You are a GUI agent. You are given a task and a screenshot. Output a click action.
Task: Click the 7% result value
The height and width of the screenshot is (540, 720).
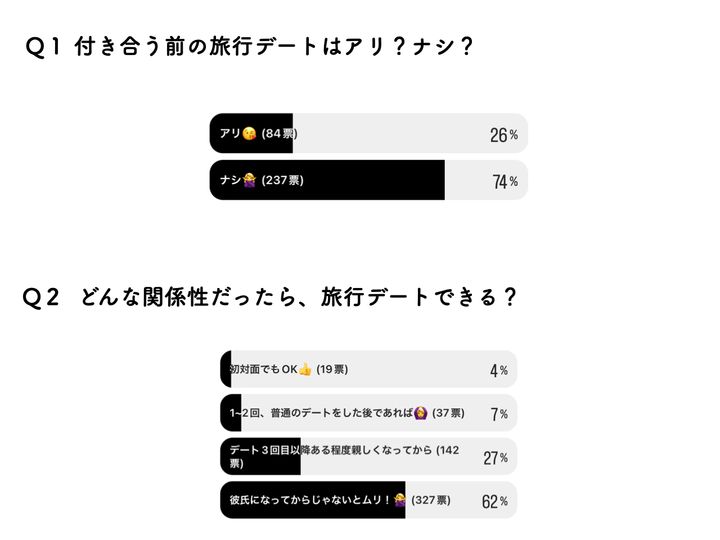tap(498, 414)
